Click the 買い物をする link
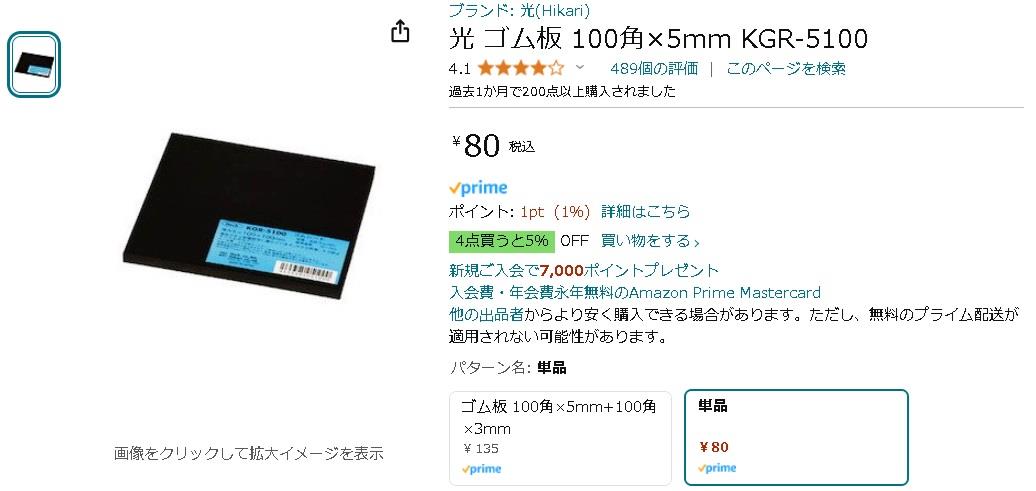The image size is (1036, 491). coord(646,241)
